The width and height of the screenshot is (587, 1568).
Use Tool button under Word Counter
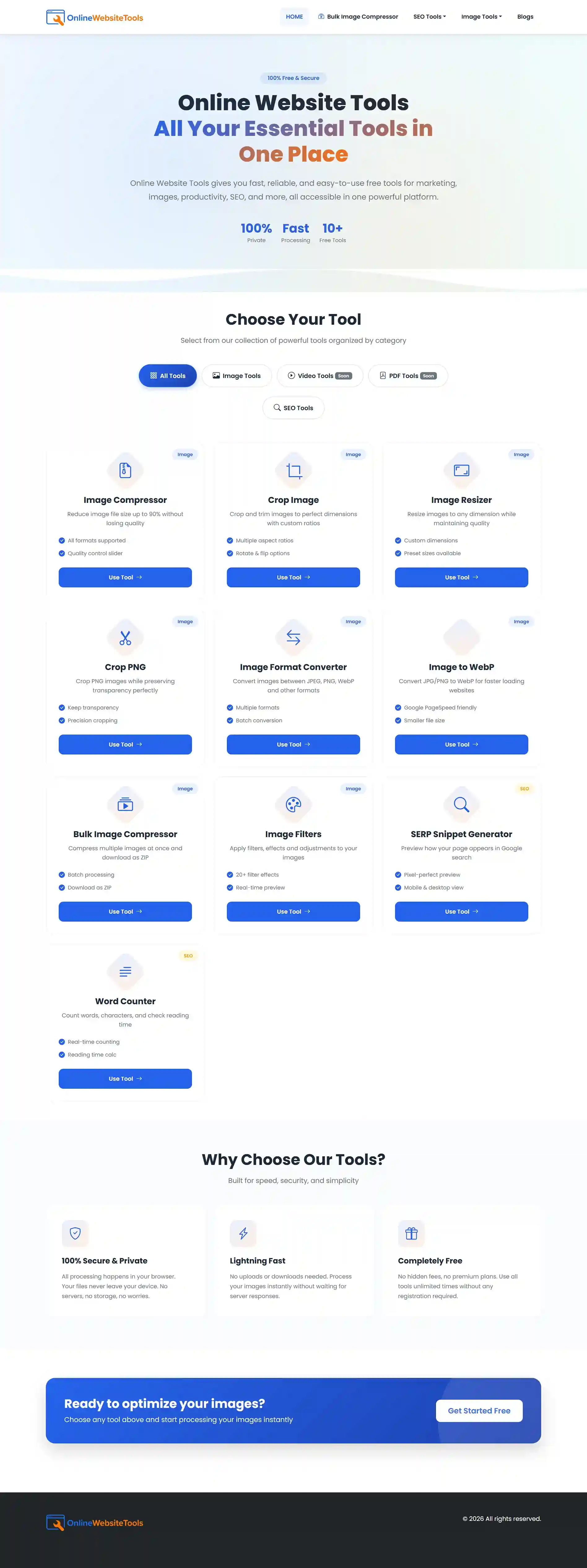(x=125, y=1078)
